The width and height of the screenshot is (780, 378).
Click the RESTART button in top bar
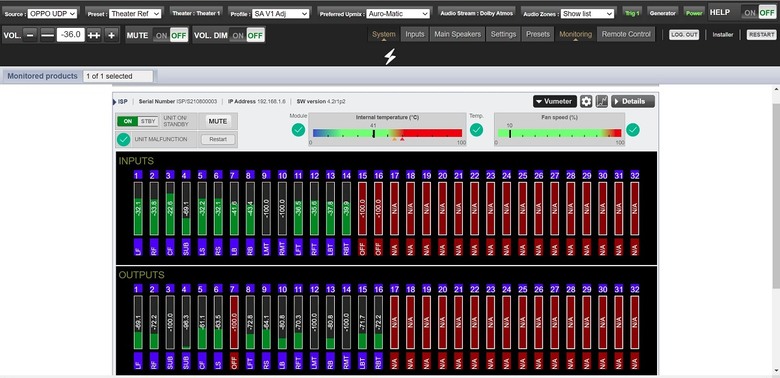click(x=761, y=34)
